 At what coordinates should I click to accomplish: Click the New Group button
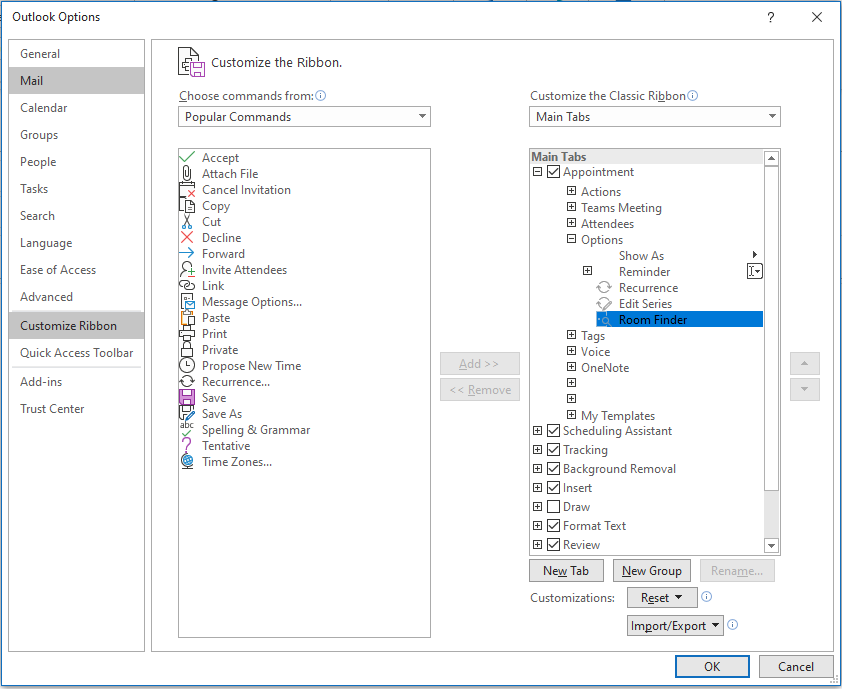(651, 570)
